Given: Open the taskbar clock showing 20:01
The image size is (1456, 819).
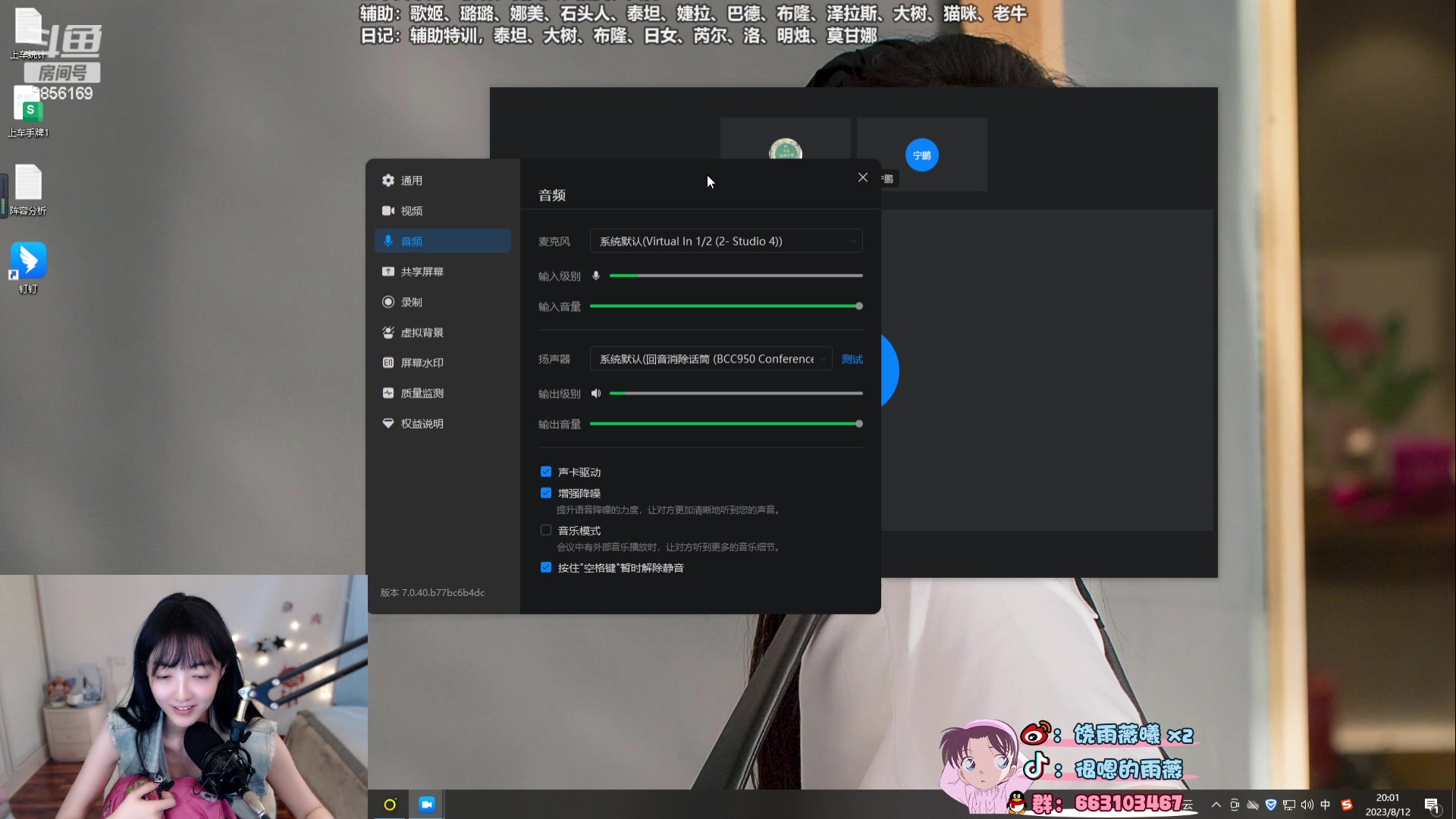Looking at the screenshot, I should 1388,805.
